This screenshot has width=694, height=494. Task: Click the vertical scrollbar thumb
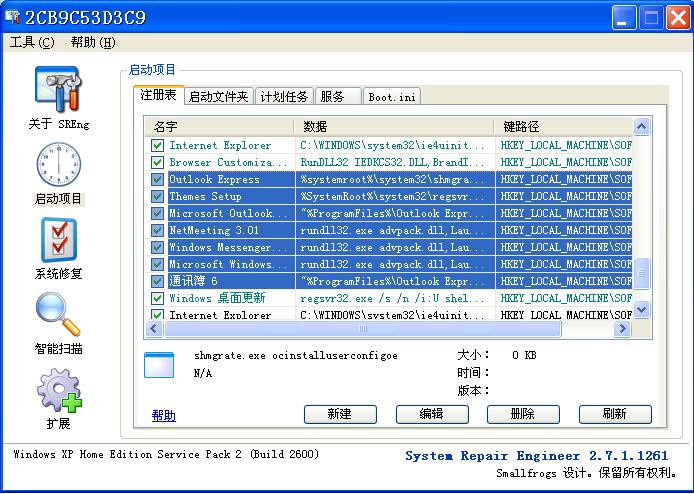[642, 273]
